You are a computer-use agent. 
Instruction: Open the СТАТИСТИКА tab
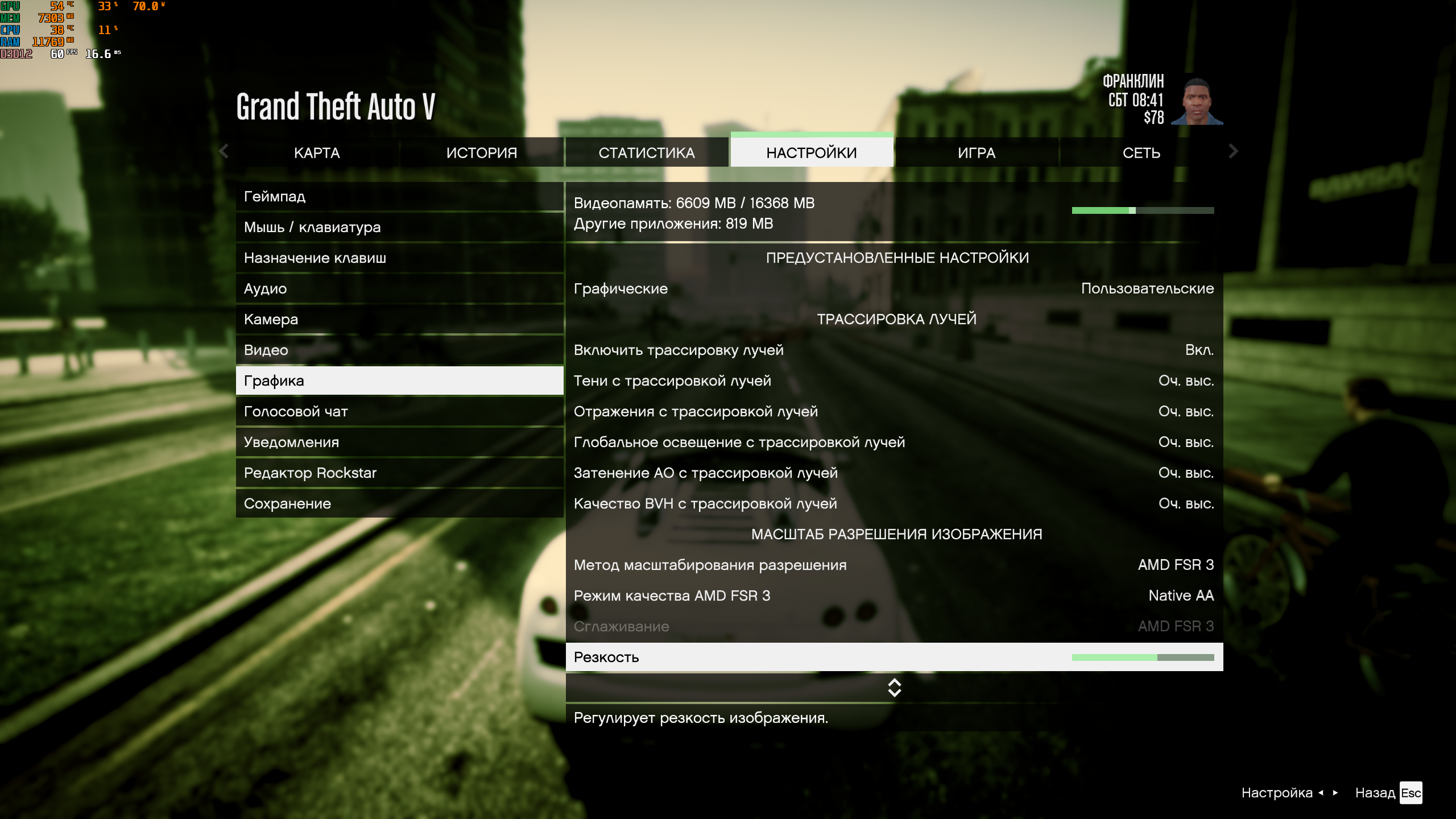pos(647,152)
